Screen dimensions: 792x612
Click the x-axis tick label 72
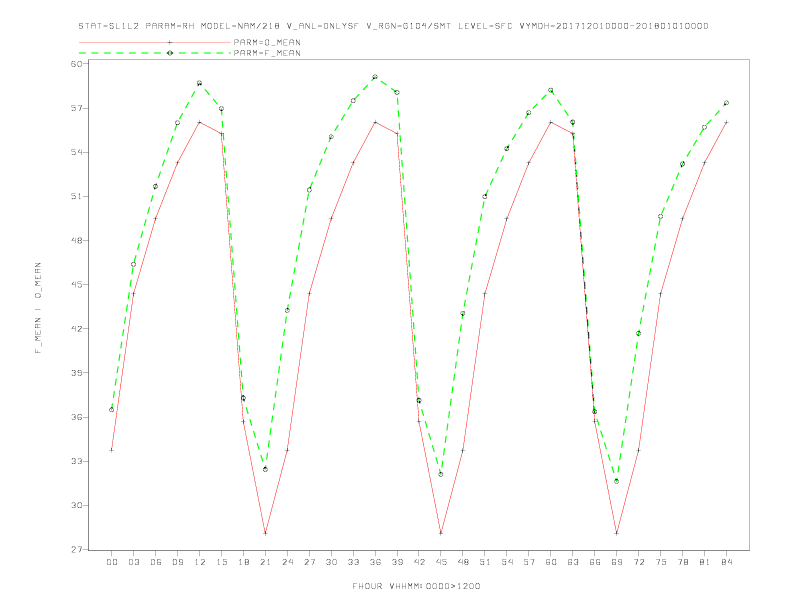(x=638, y=562)
